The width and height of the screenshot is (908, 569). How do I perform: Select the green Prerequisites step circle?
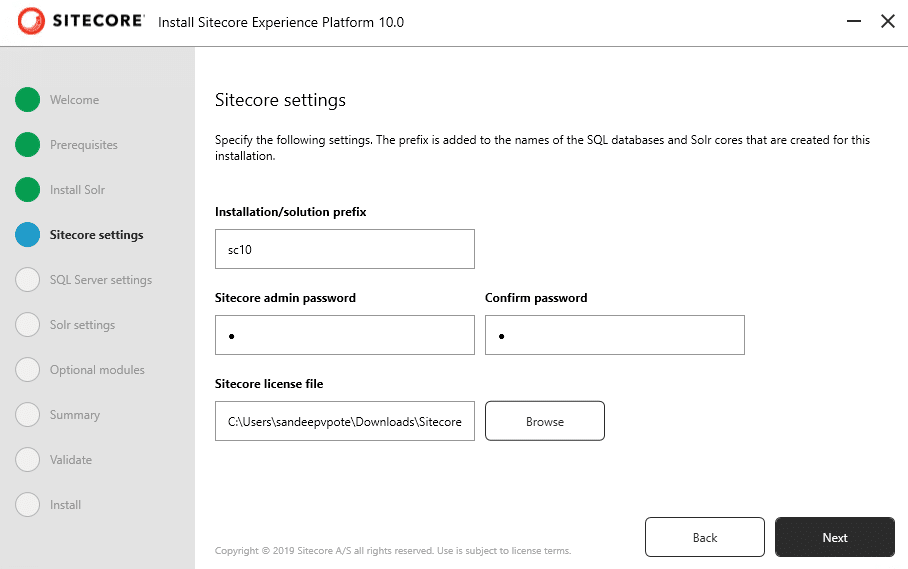27,145
